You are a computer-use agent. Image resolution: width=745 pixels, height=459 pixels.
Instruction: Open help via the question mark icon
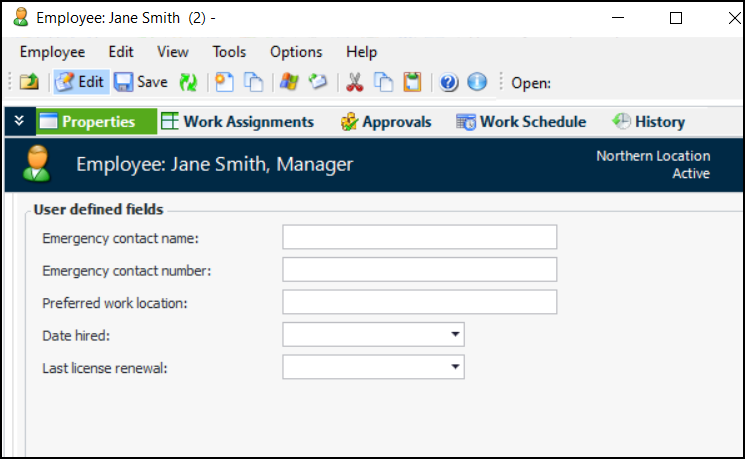(x=449, y=83)
